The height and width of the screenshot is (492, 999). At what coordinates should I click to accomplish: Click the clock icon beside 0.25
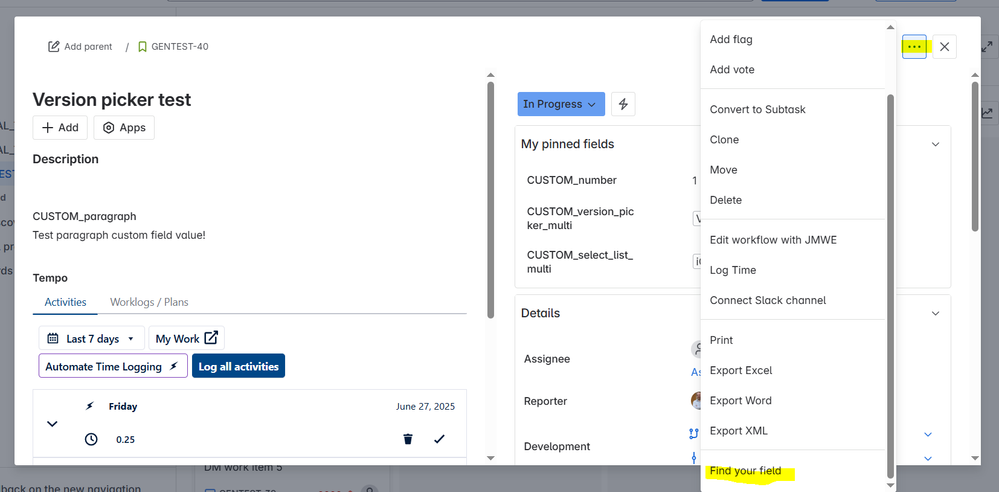(x=91, y=439)
